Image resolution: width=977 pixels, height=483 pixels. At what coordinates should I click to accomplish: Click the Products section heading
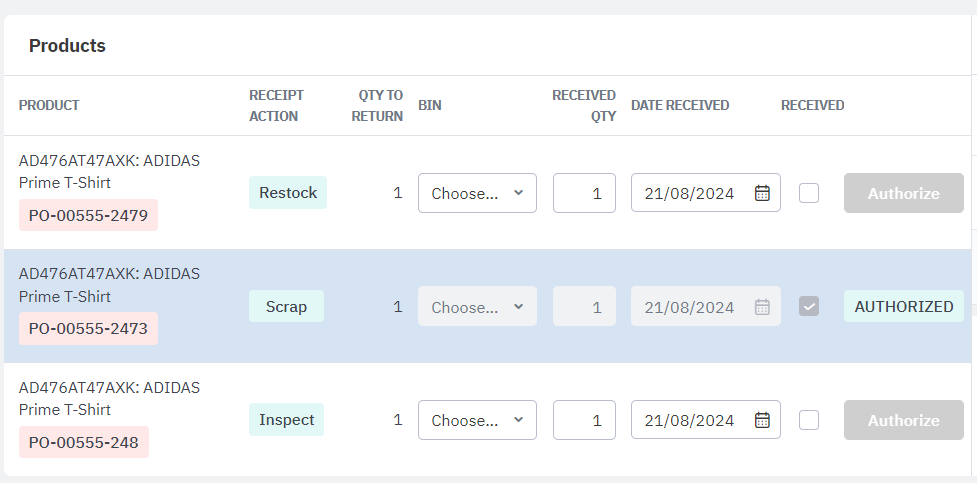click(x=67, y=45)
